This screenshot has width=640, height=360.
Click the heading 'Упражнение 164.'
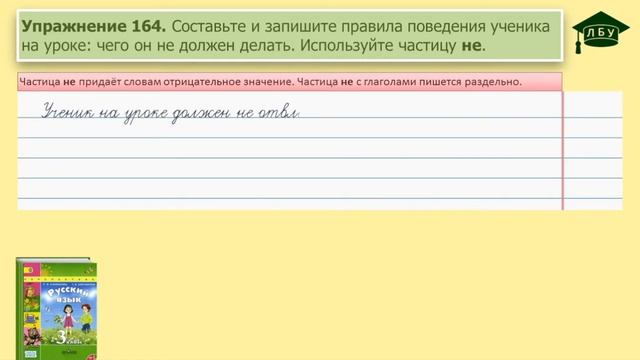click(x=93, y=27)
